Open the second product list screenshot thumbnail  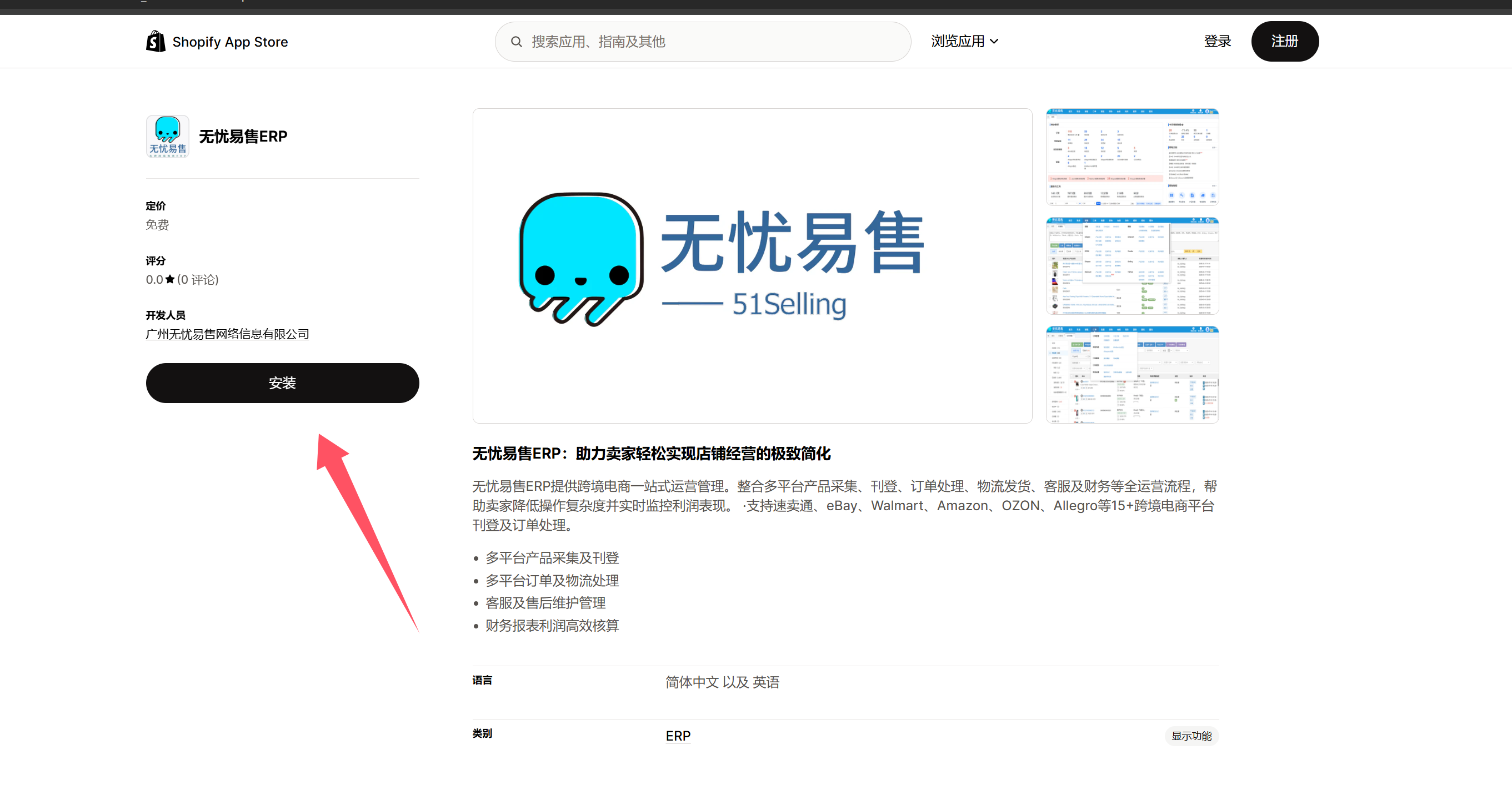tap(1132, 266)
